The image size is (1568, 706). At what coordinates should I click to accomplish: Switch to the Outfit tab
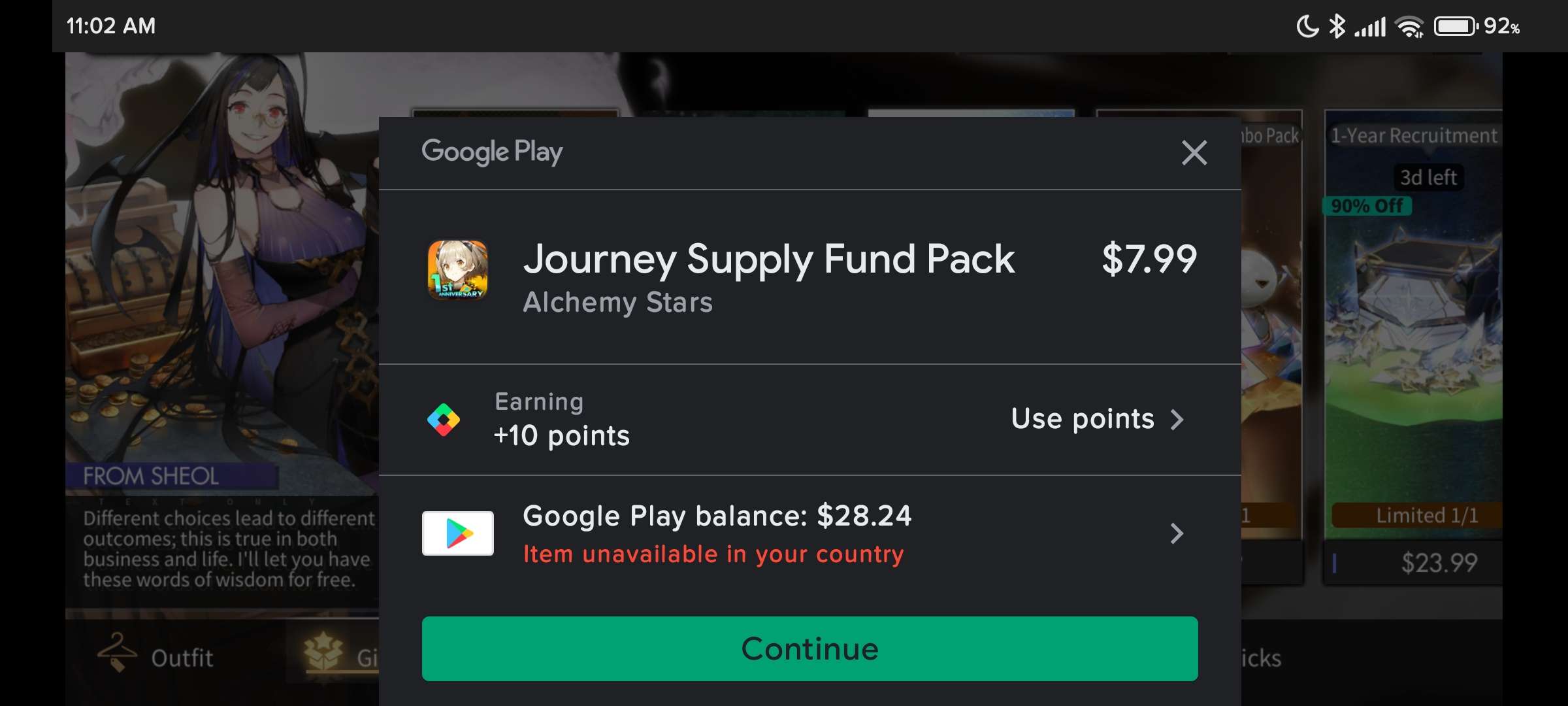[x=182, y=658]
